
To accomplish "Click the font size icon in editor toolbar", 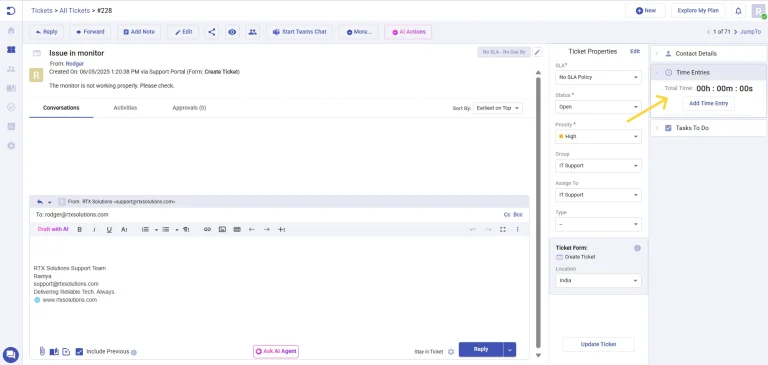I will (124, 229).
